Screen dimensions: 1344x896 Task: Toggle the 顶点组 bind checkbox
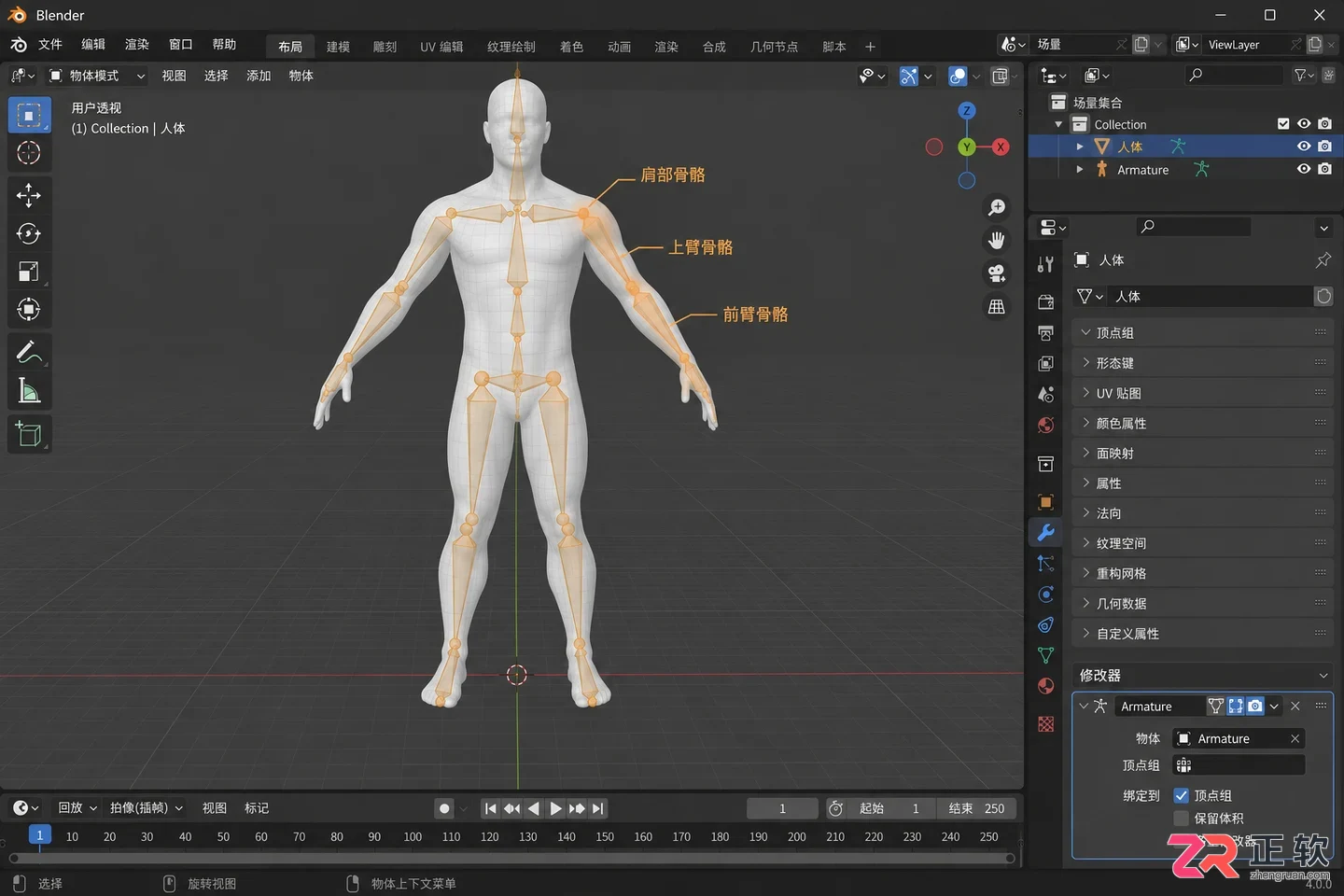point(1181,795)
